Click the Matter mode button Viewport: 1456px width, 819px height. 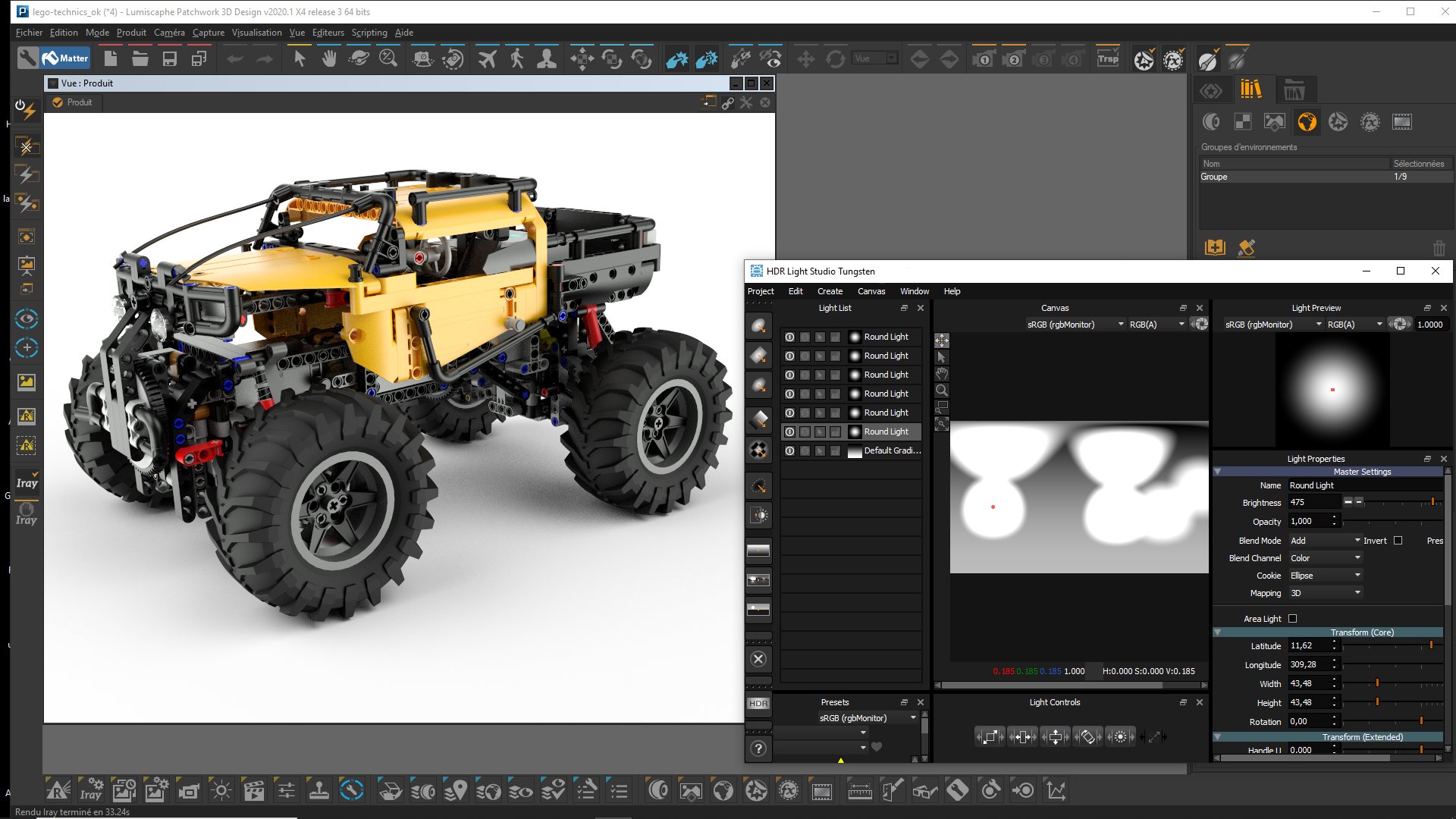[65, 58]
